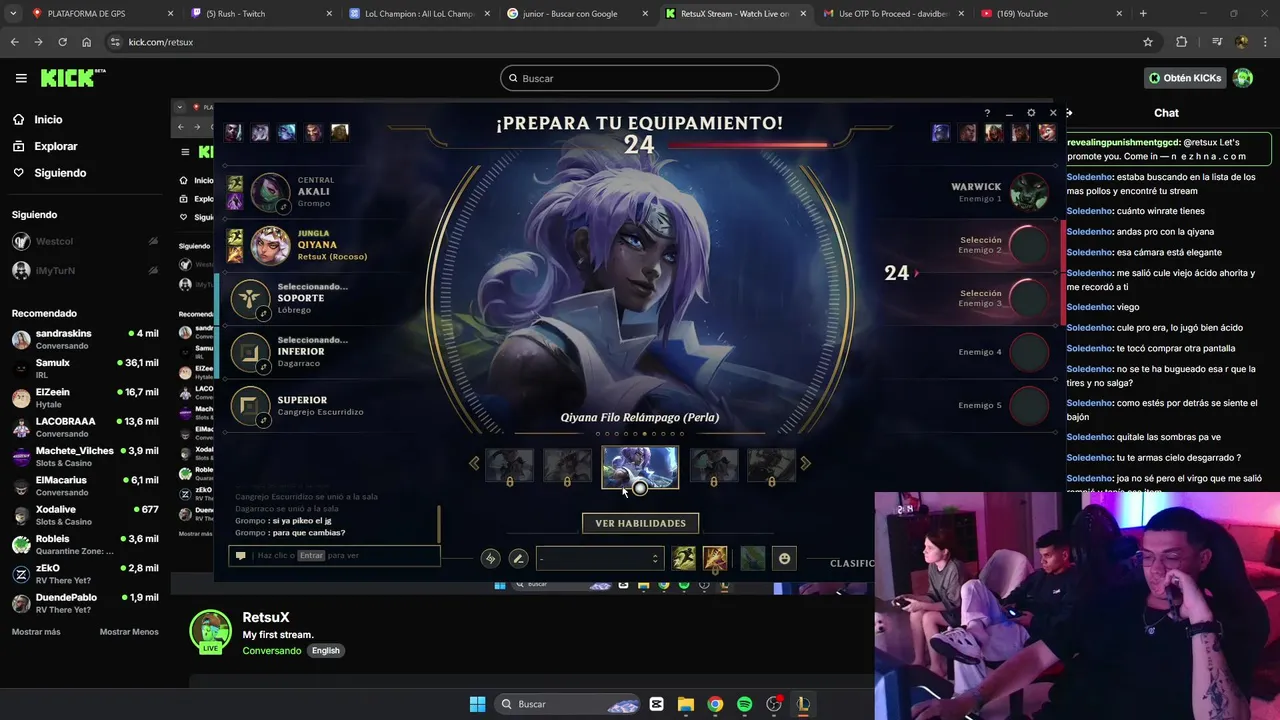
Task: Click the VER HABILIDADES button
Action: pos(640,523)
